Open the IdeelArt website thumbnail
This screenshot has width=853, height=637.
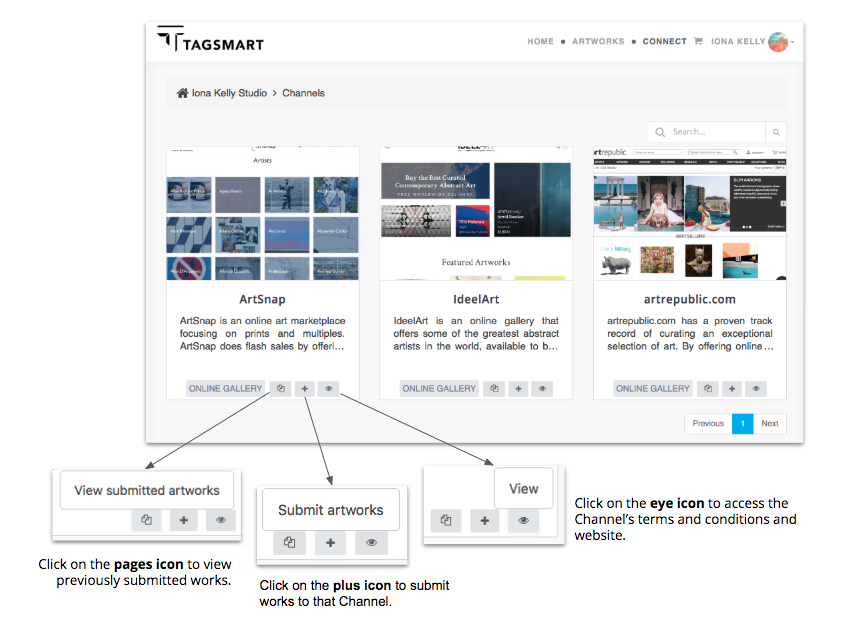point(476,213)
